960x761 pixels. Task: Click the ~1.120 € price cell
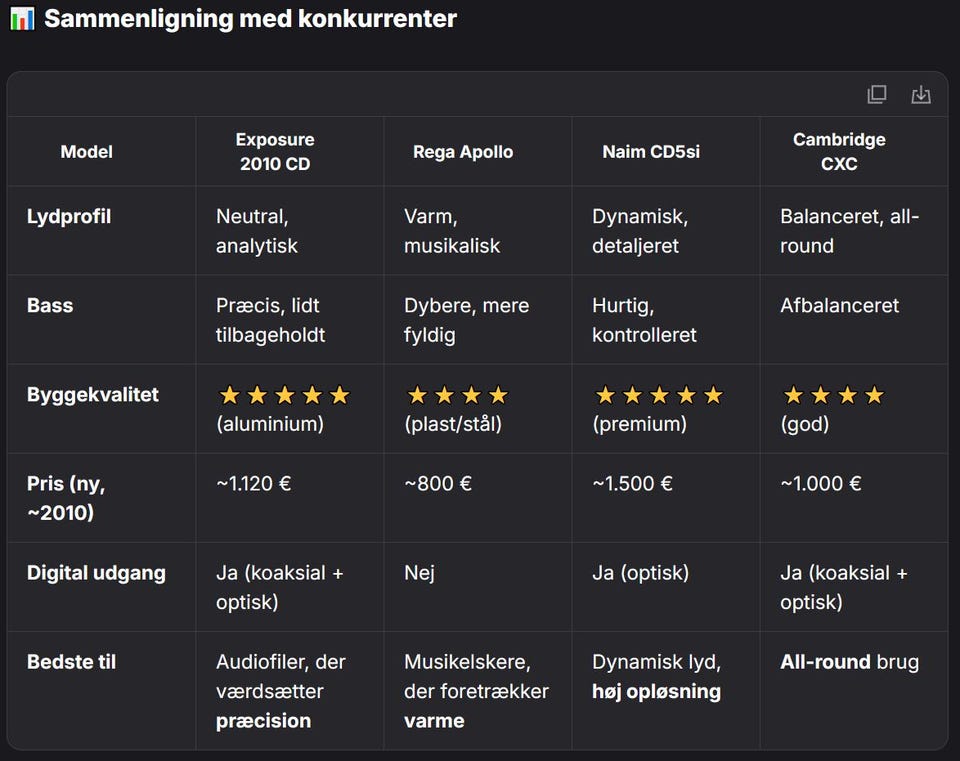tap(253, 484)
